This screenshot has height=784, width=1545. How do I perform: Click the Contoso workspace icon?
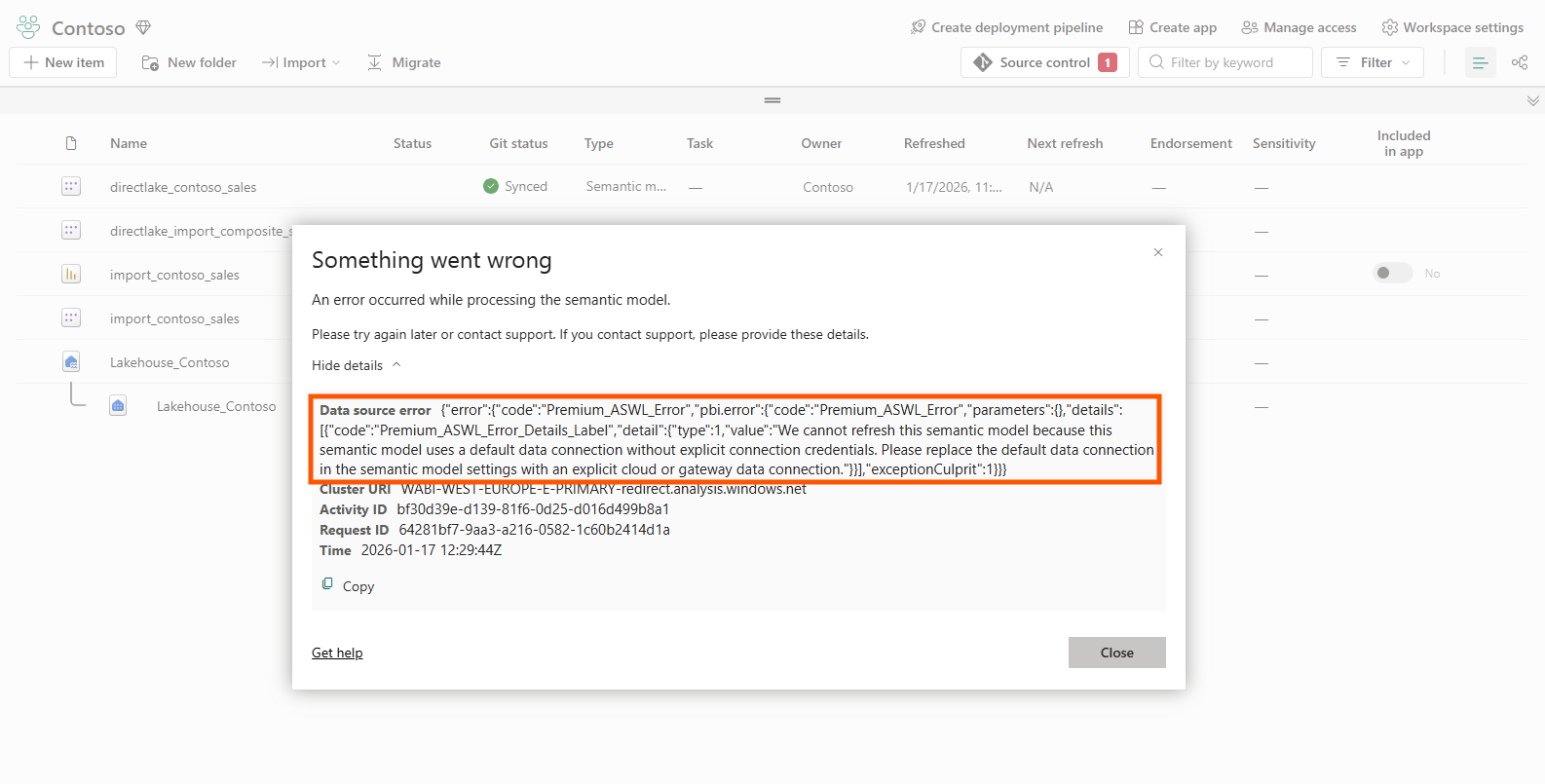(28, 27)
